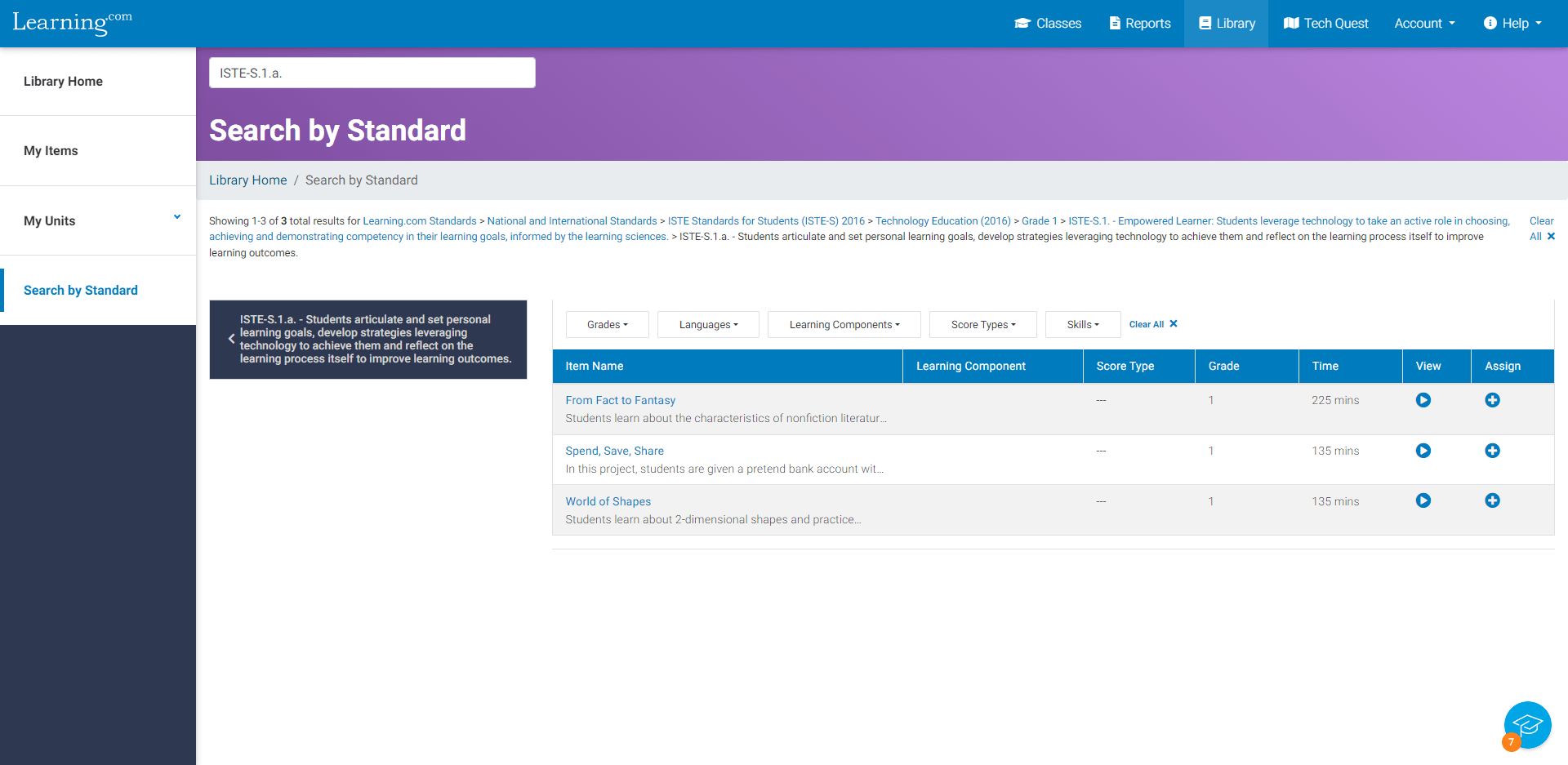Click the Assign plus icon for World of Shapes
The width and height of the screenshot is (1568, 765).
(1492, 500)
